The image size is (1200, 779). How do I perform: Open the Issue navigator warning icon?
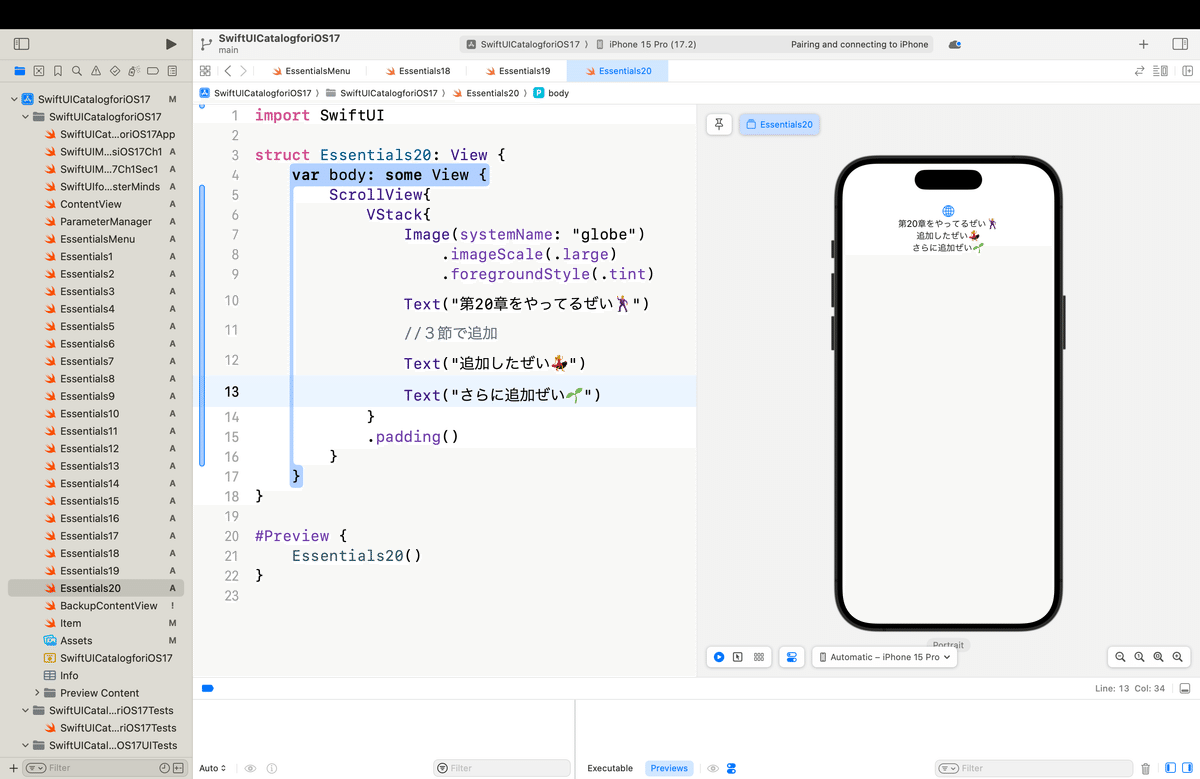point(96,71)
